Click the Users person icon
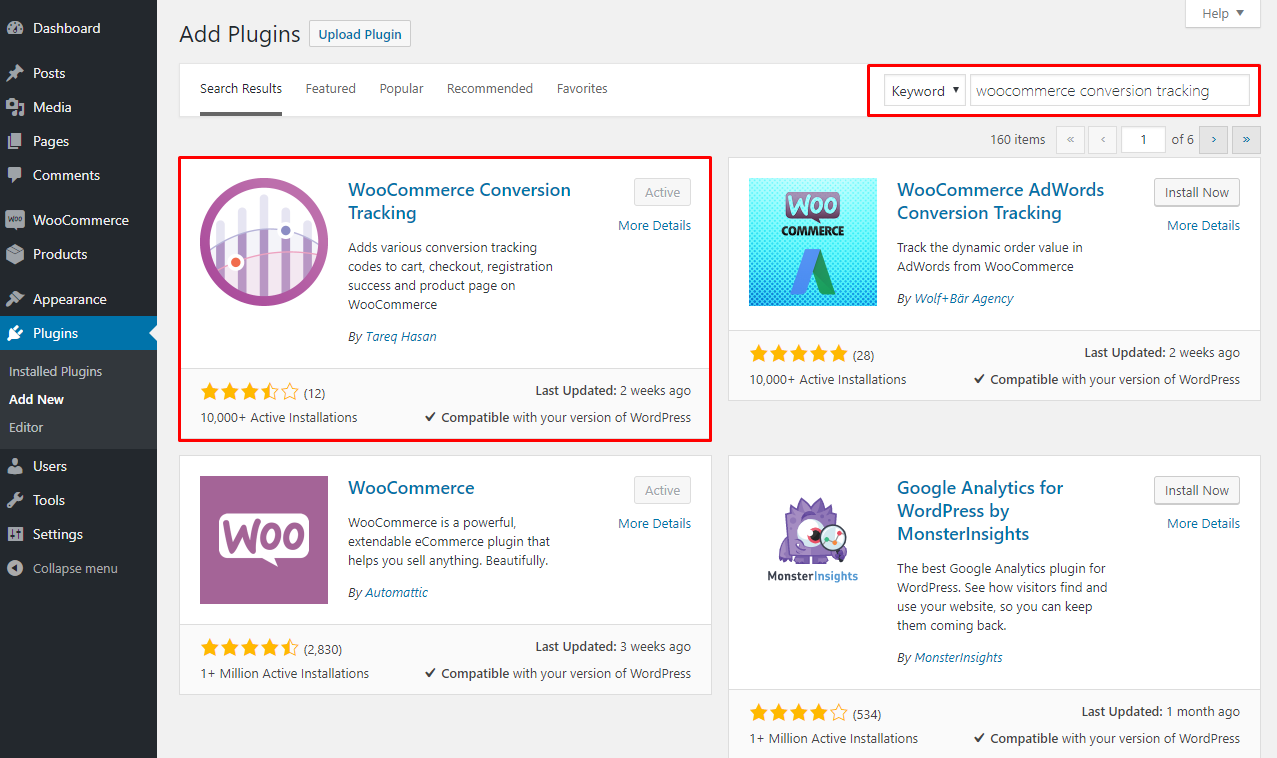Screen dimensions: 1277x758 coord(15,466)
